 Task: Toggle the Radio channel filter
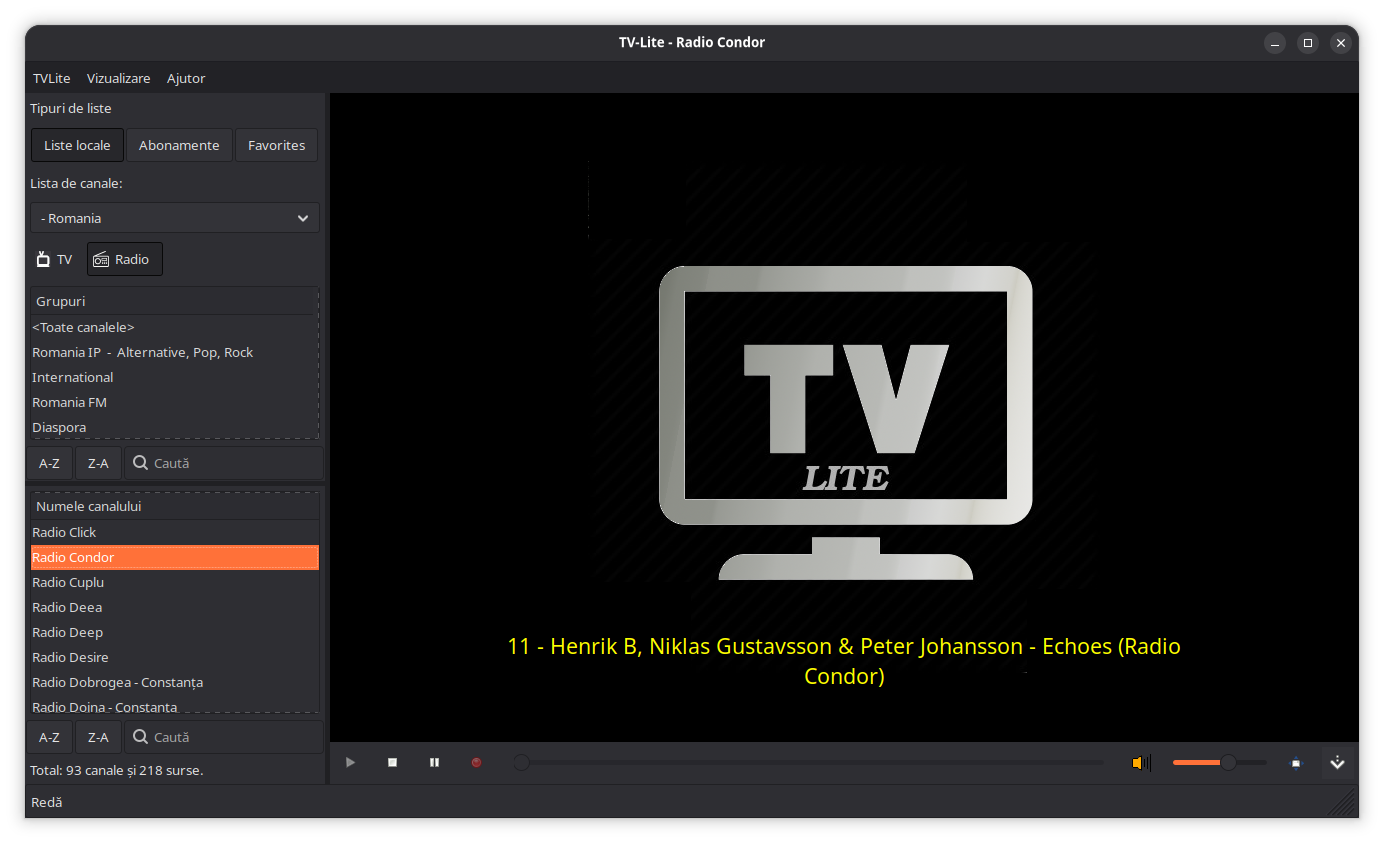coord(124,260)
